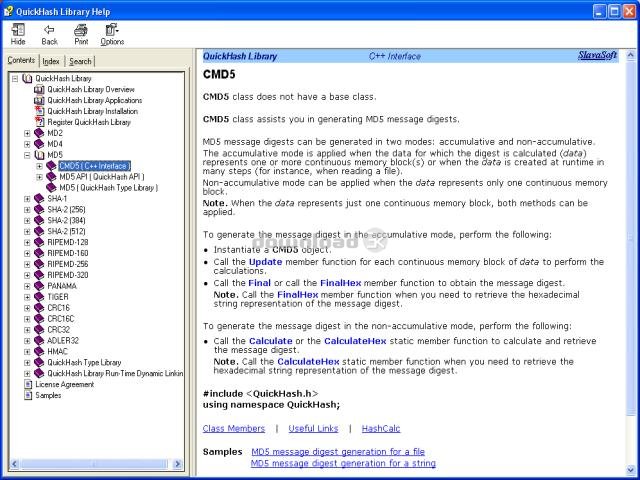Click the MD2 book icon
640x480 pixels.
click(39, 133)
